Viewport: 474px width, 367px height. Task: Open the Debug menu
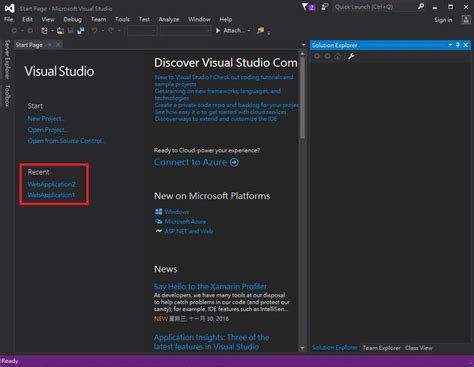point(72,19)
